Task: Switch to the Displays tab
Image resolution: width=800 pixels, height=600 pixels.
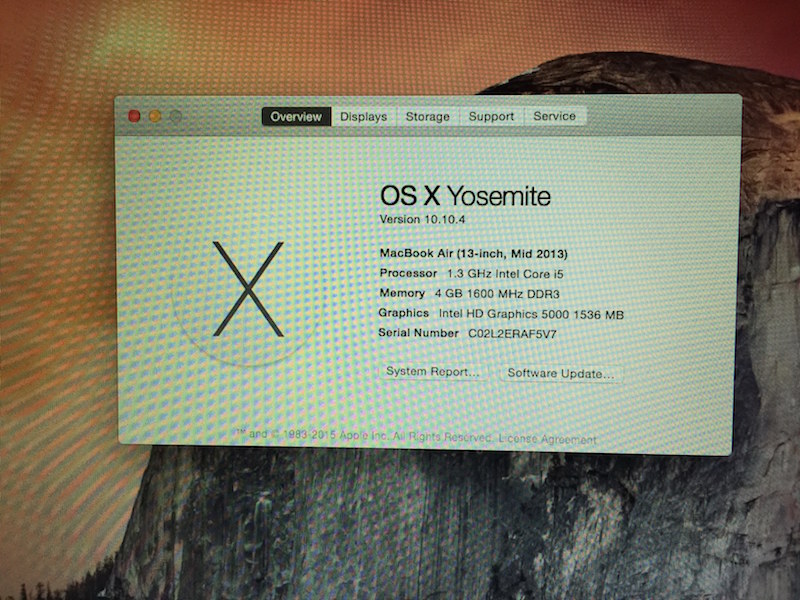Action: pos(364,116)
